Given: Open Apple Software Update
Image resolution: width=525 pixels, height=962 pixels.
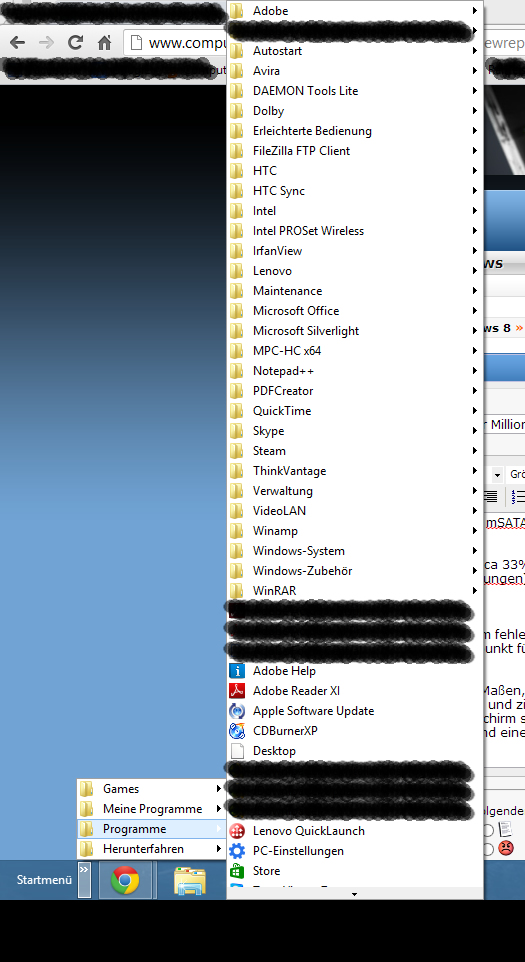Looking at the screenshot, I should 355,710.
